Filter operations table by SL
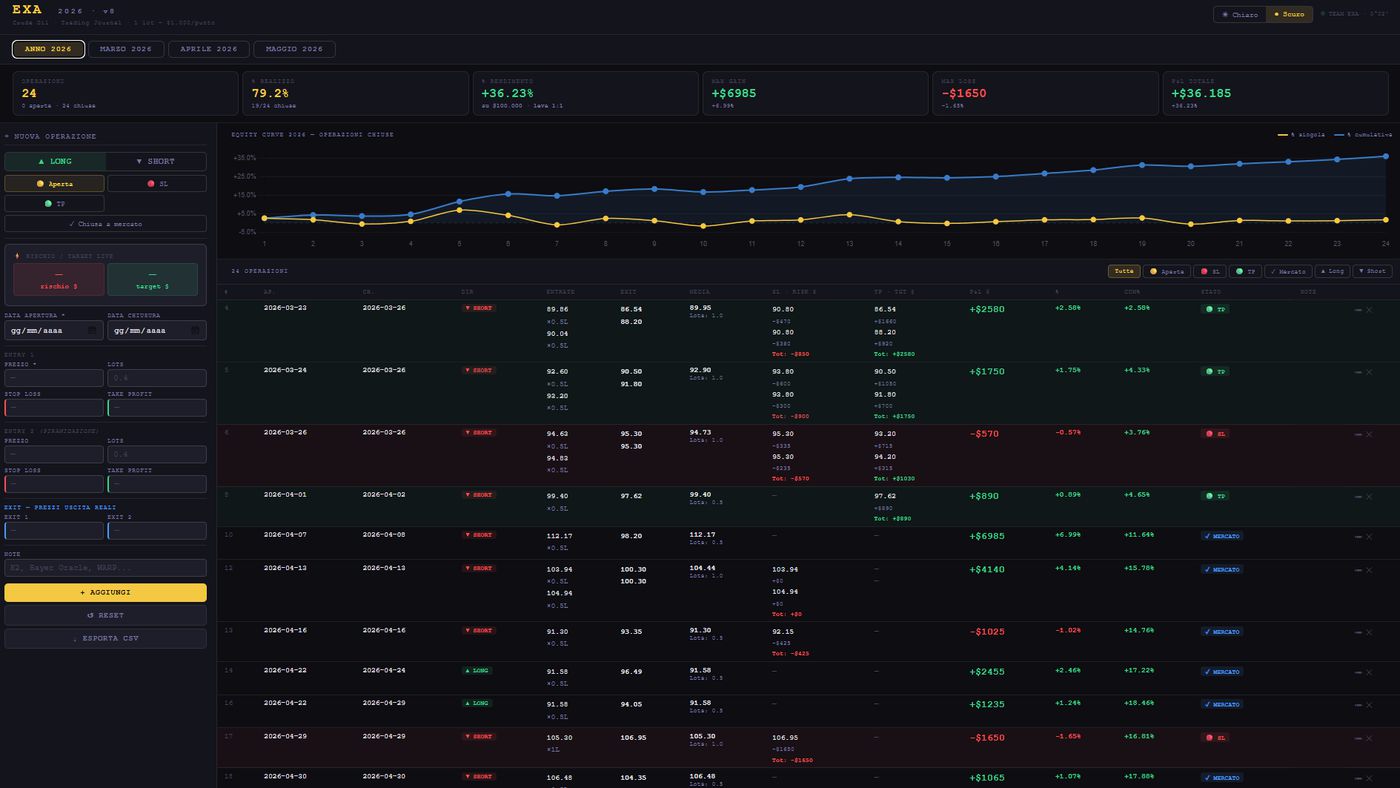The image size is (1400, 788). [x=1210, y=271]
